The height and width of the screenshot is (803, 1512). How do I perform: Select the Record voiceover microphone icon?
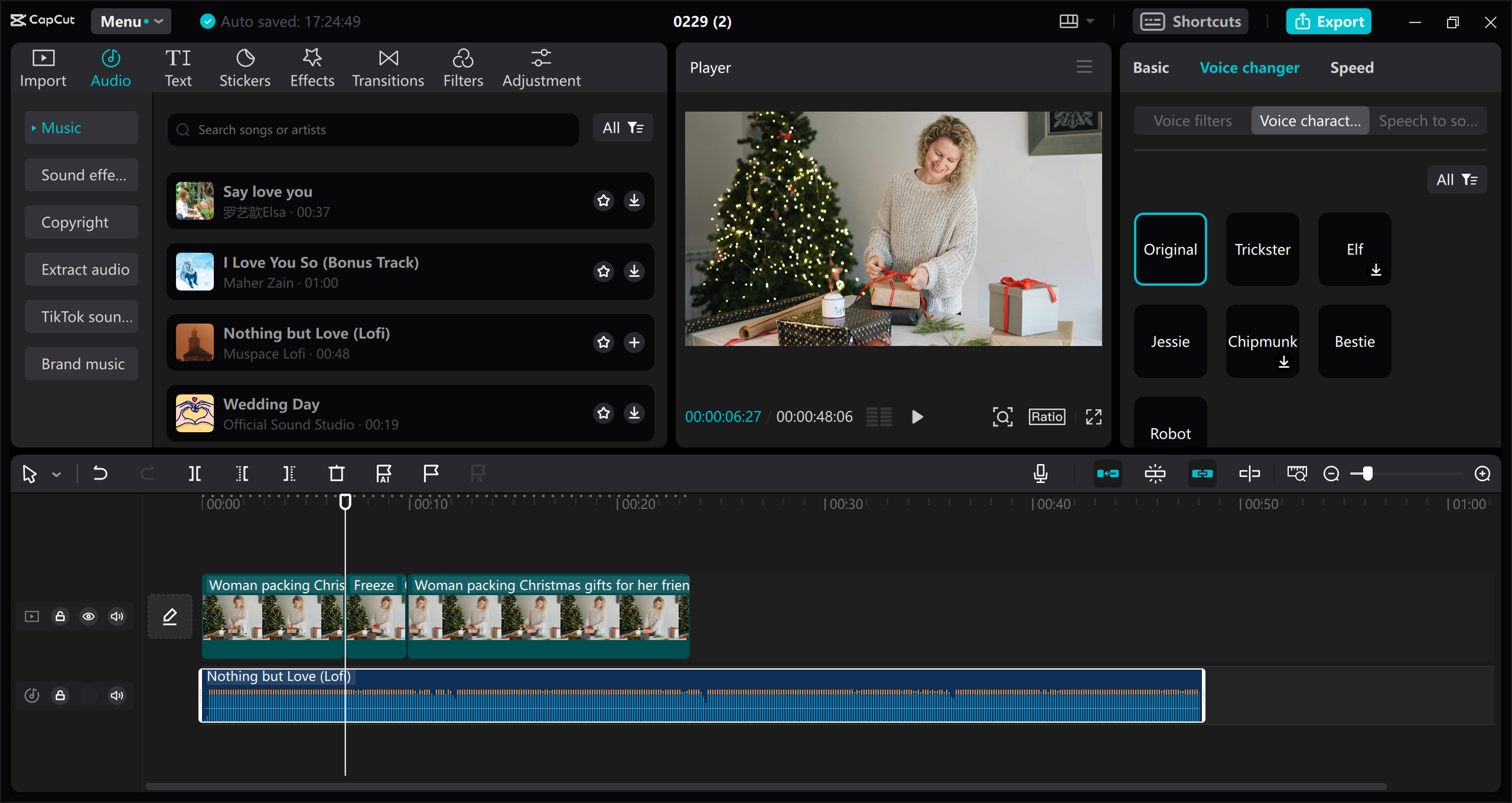click(1041, 473)
